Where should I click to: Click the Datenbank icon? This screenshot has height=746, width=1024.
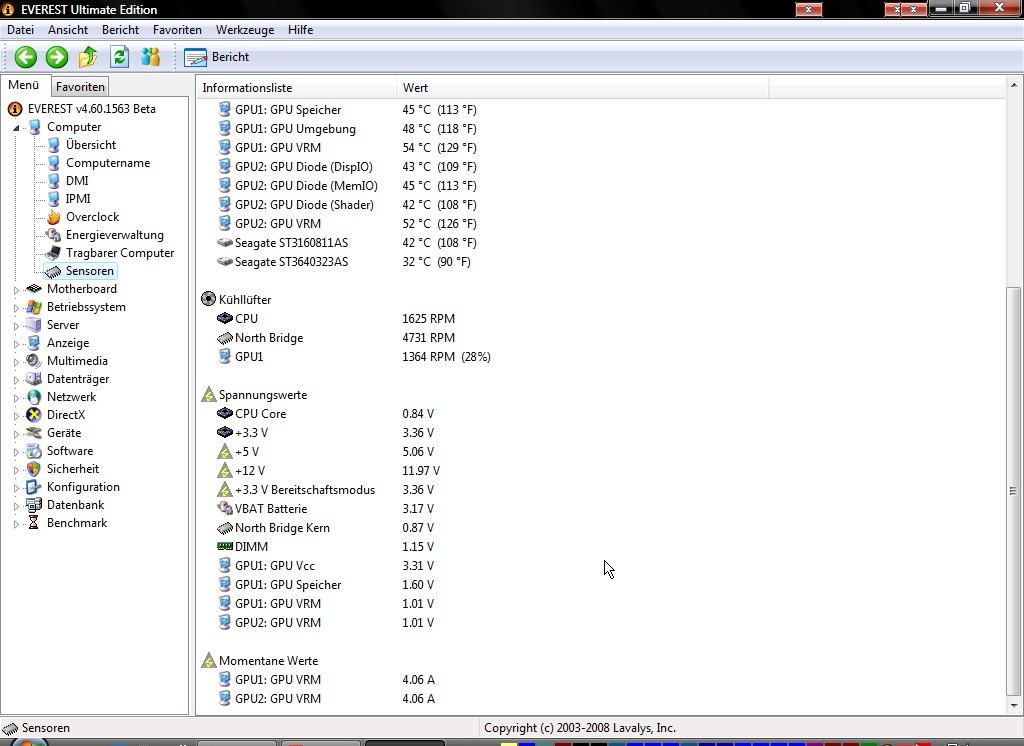tap(34, 505)
